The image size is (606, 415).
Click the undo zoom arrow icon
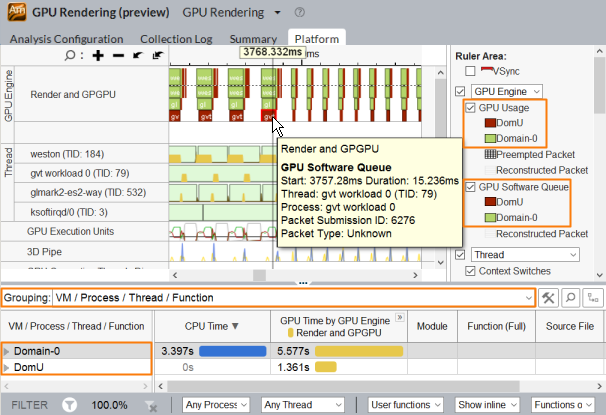(138, 56)
